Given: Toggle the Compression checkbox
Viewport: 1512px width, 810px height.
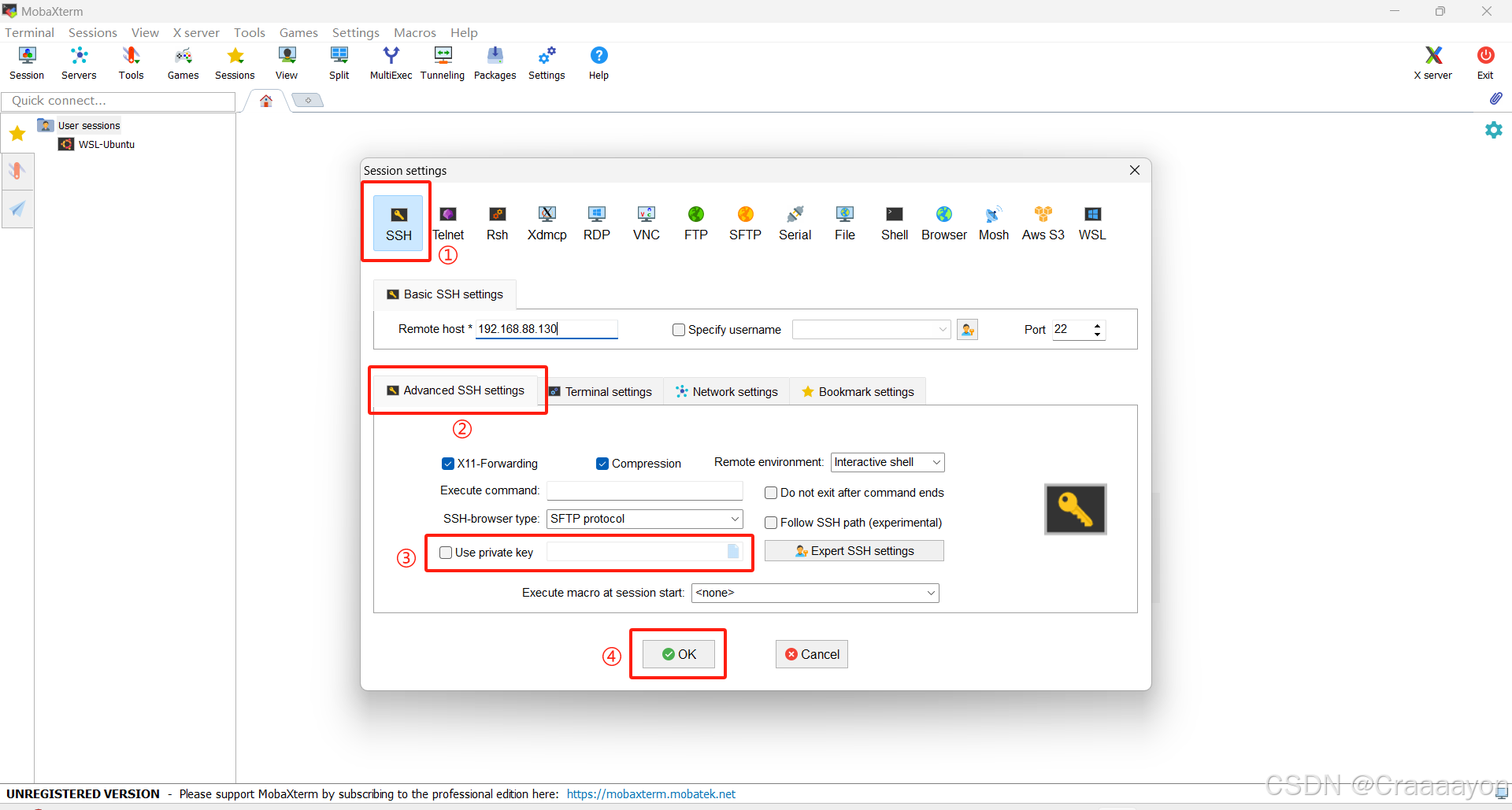Looking at the screenshot, I should tap(602, 464).
